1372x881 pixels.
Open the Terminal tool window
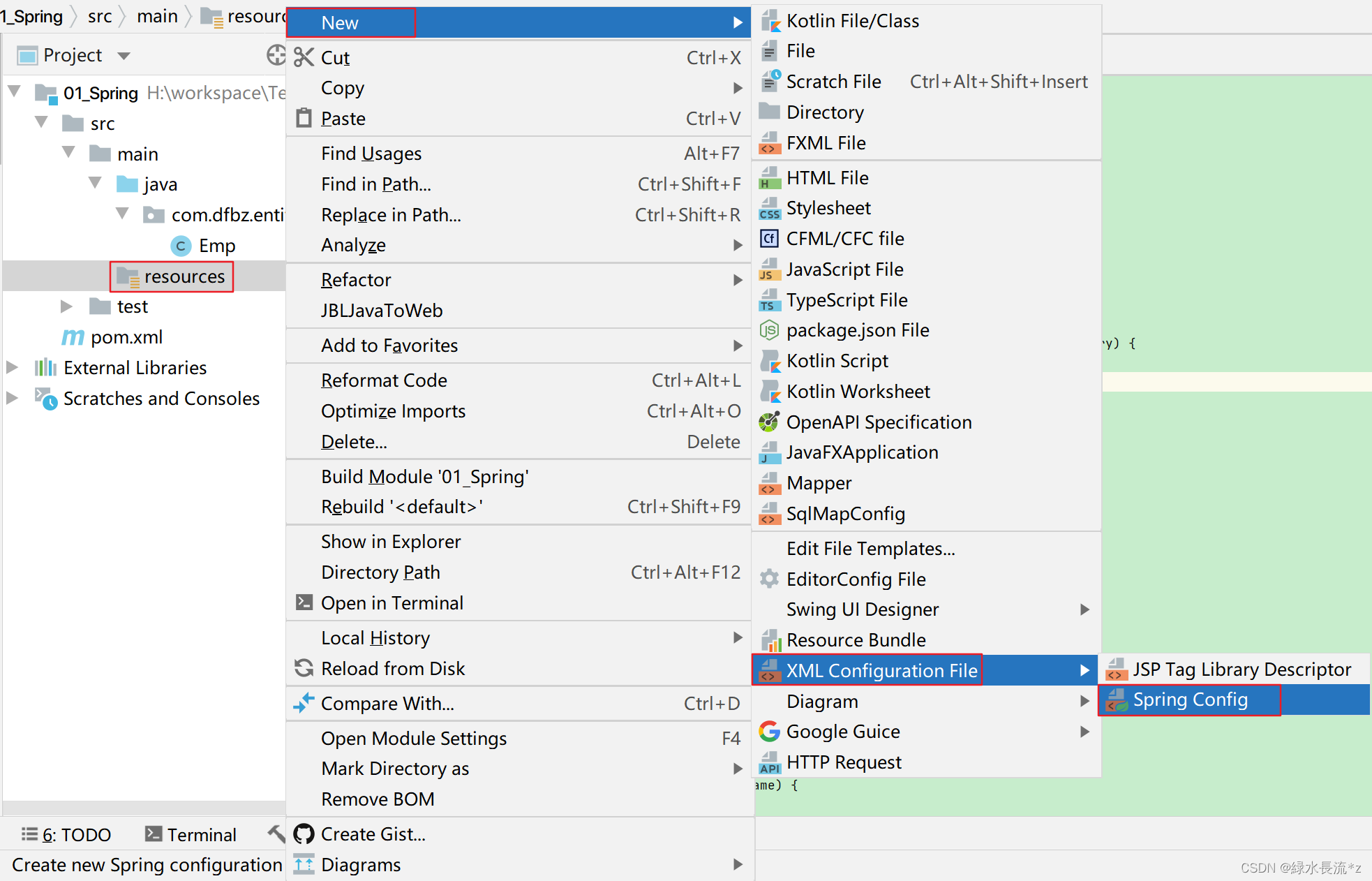[191, 835]
